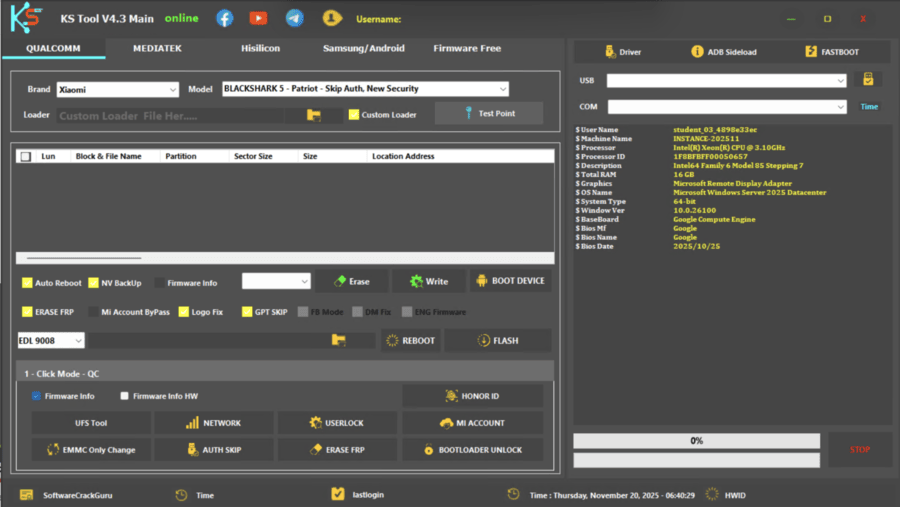Click the KS Tool logo
This screenshot has width=900, height=507.
pyautogui.click(x=26, y=17)
